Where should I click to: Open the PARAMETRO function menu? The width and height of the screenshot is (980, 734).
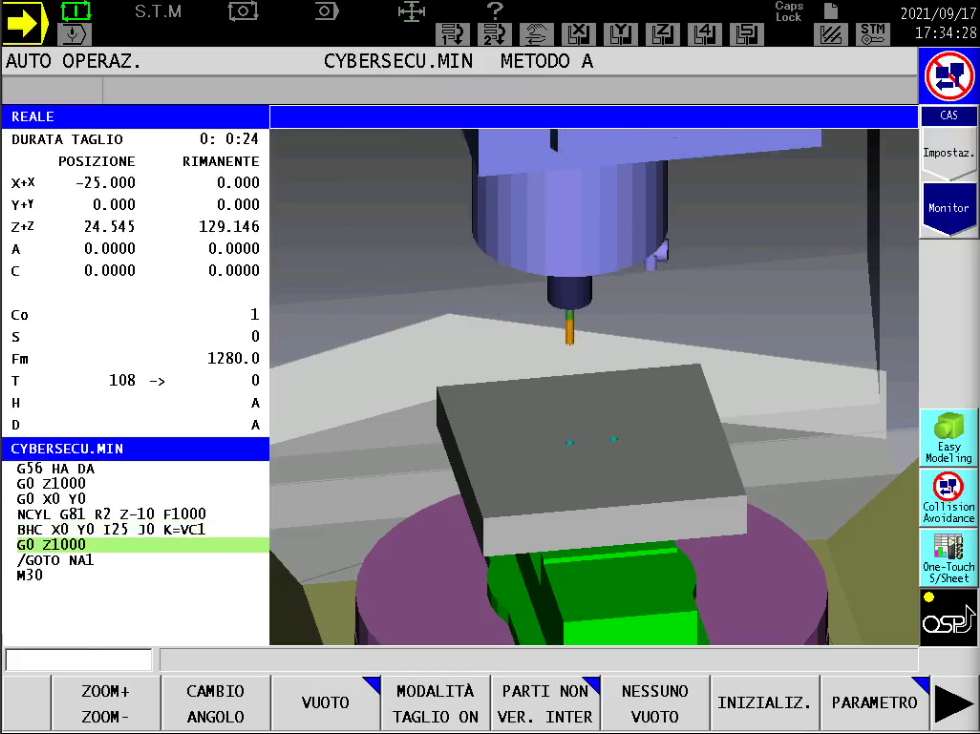[874, 704]
